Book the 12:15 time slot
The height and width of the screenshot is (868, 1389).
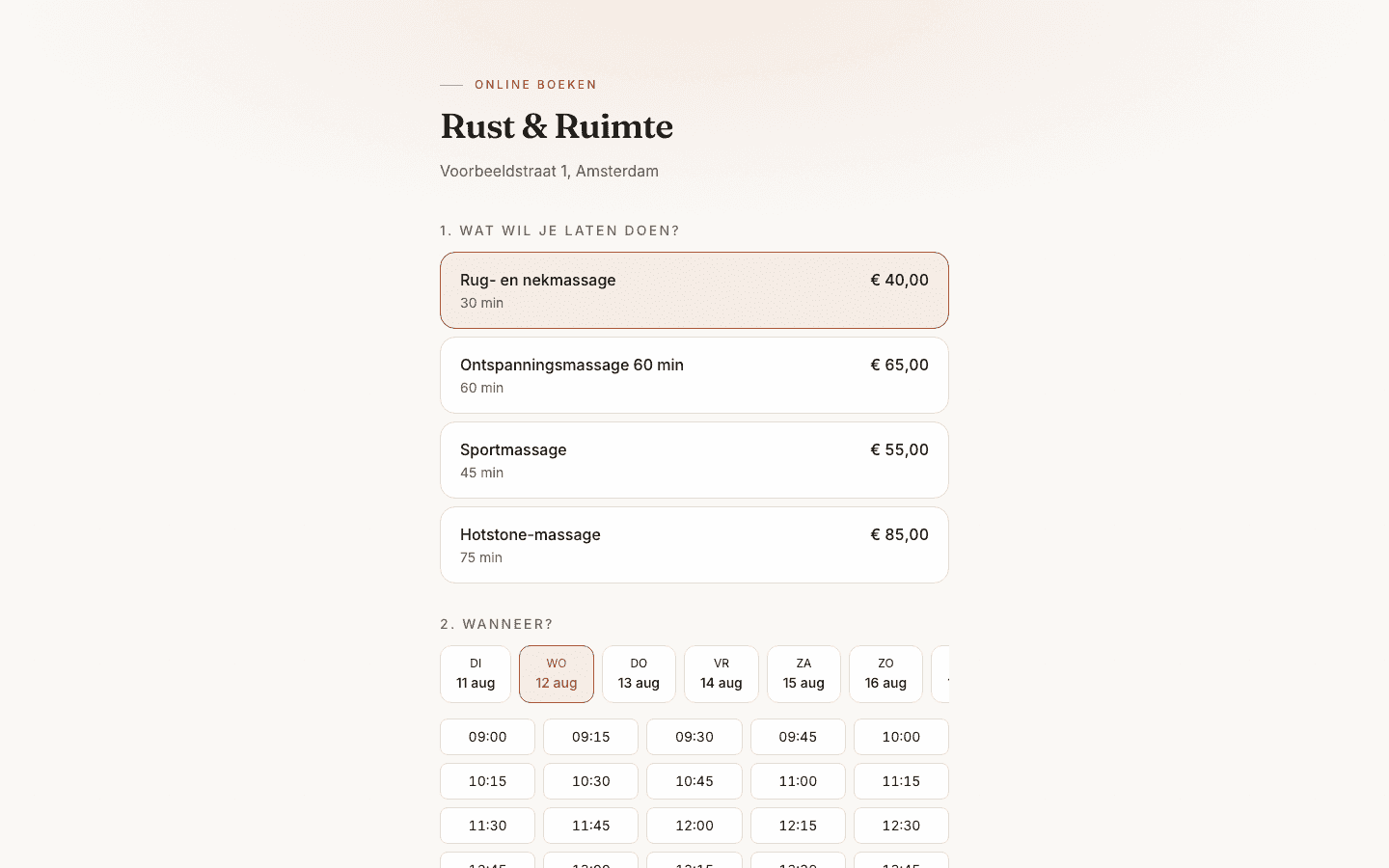pyautogui.click(x=798, y=826)
